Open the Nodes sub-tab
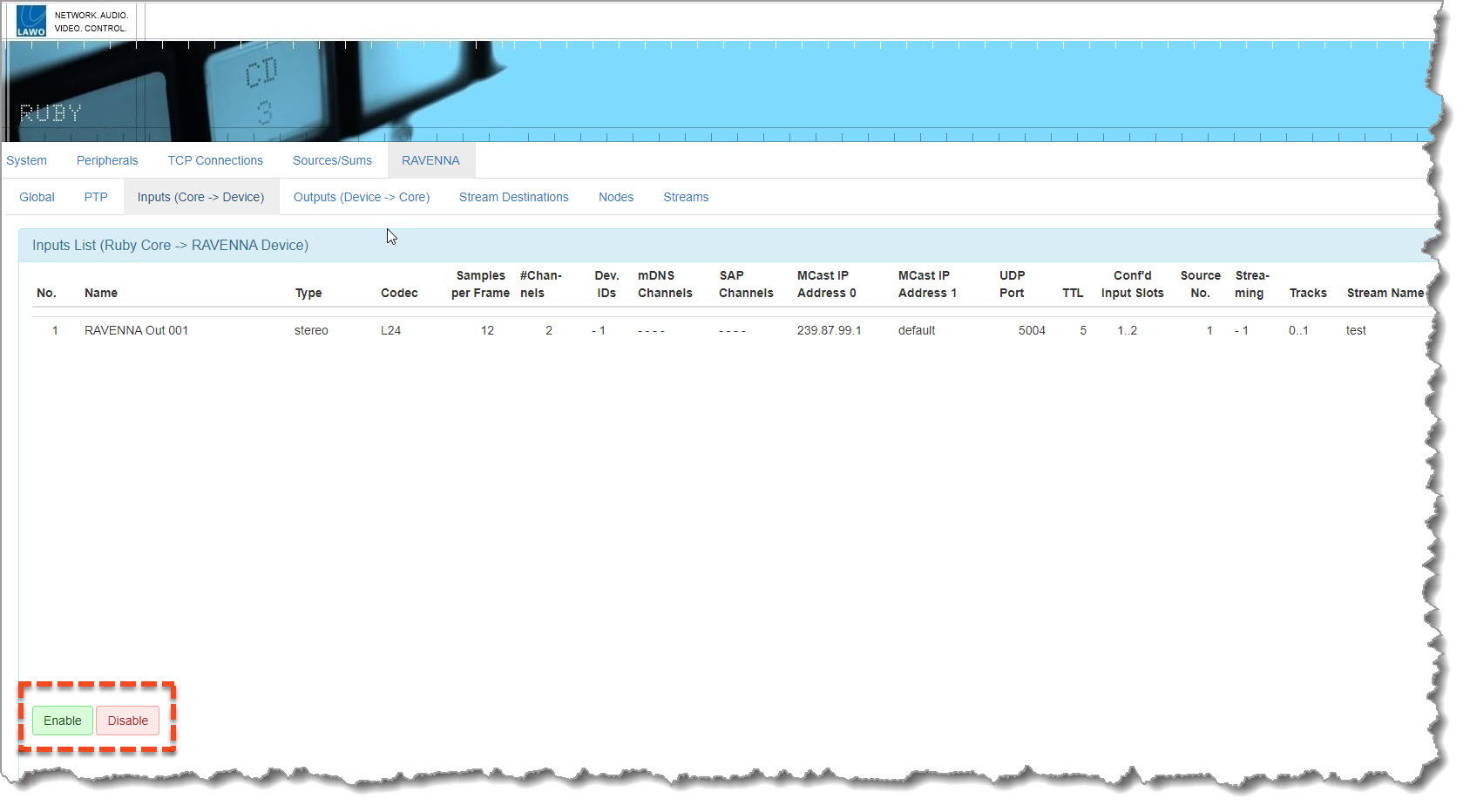Screen dimensions: 1470x812 tap(616, 197)
